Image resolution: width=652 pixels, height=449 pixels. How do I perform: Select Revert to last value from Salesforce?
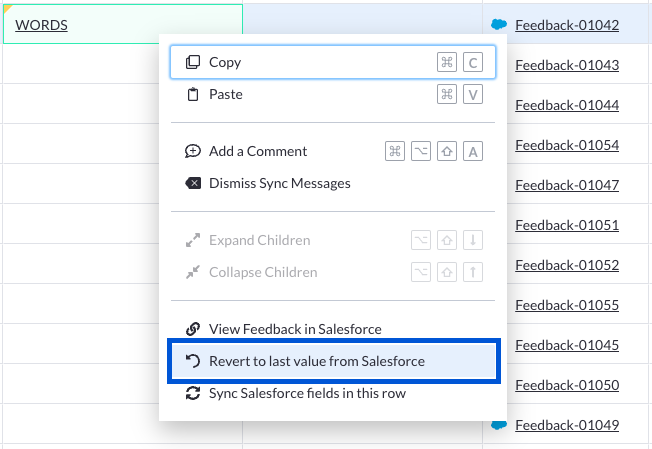(333, 361)
